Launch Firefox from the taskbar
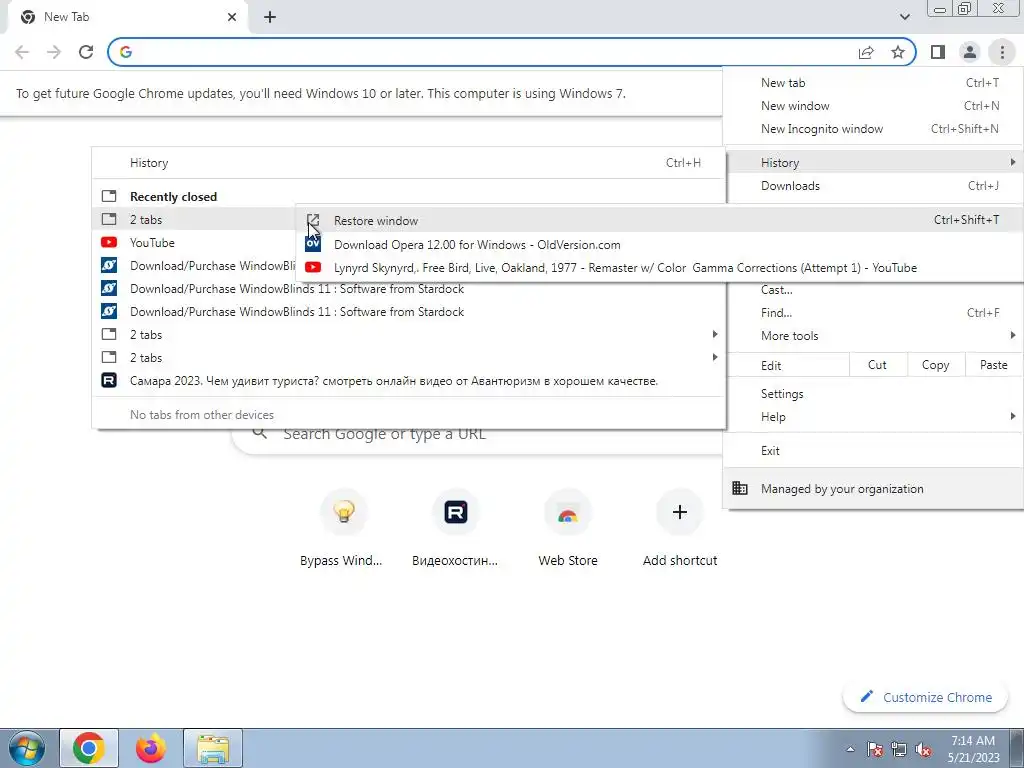The image size is (1024, 768). click(151, 748)
